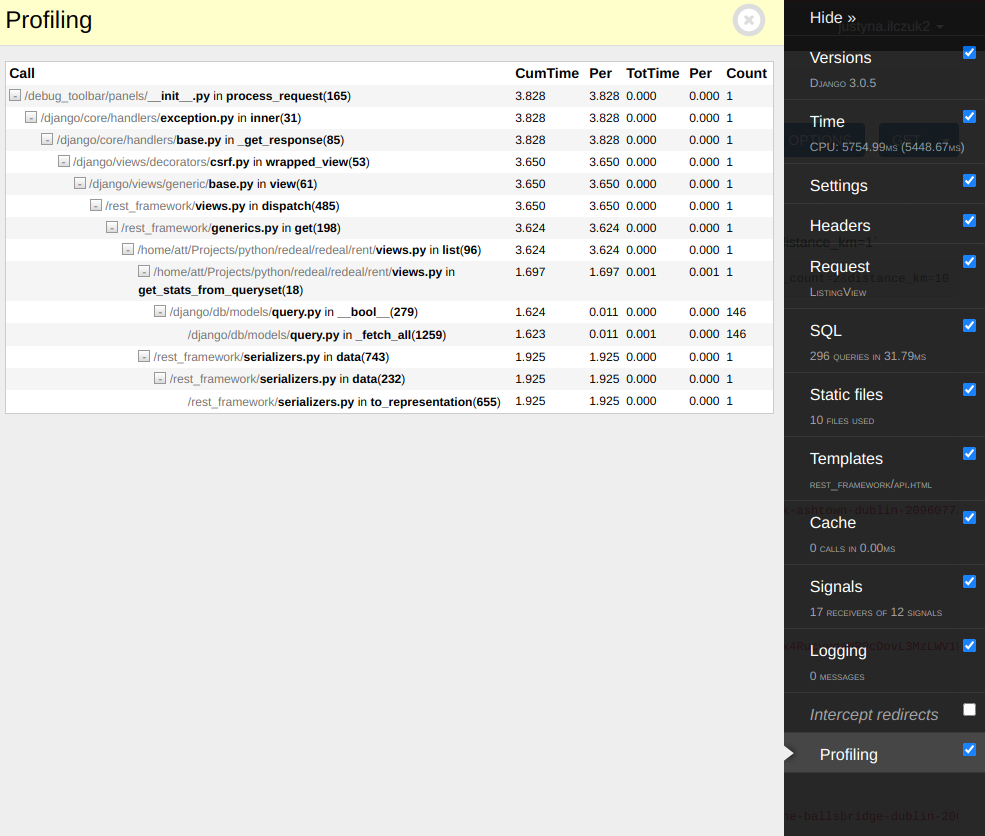Click Hide » to collapse the toolbar
The image size is (985, 836).
click(832, 18)
